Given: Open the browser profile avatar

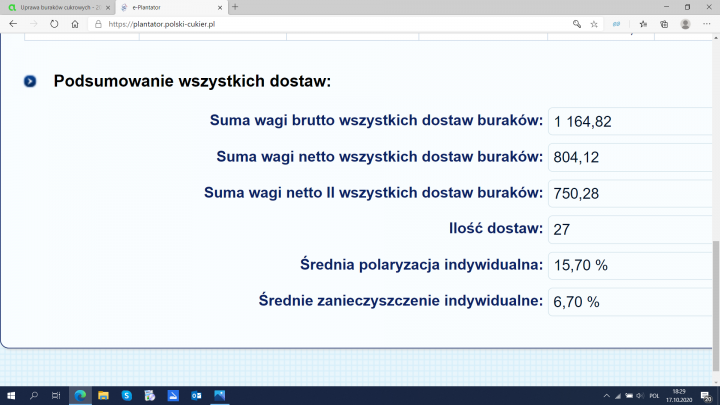Looking at the screenshot, I should point(685,24).
